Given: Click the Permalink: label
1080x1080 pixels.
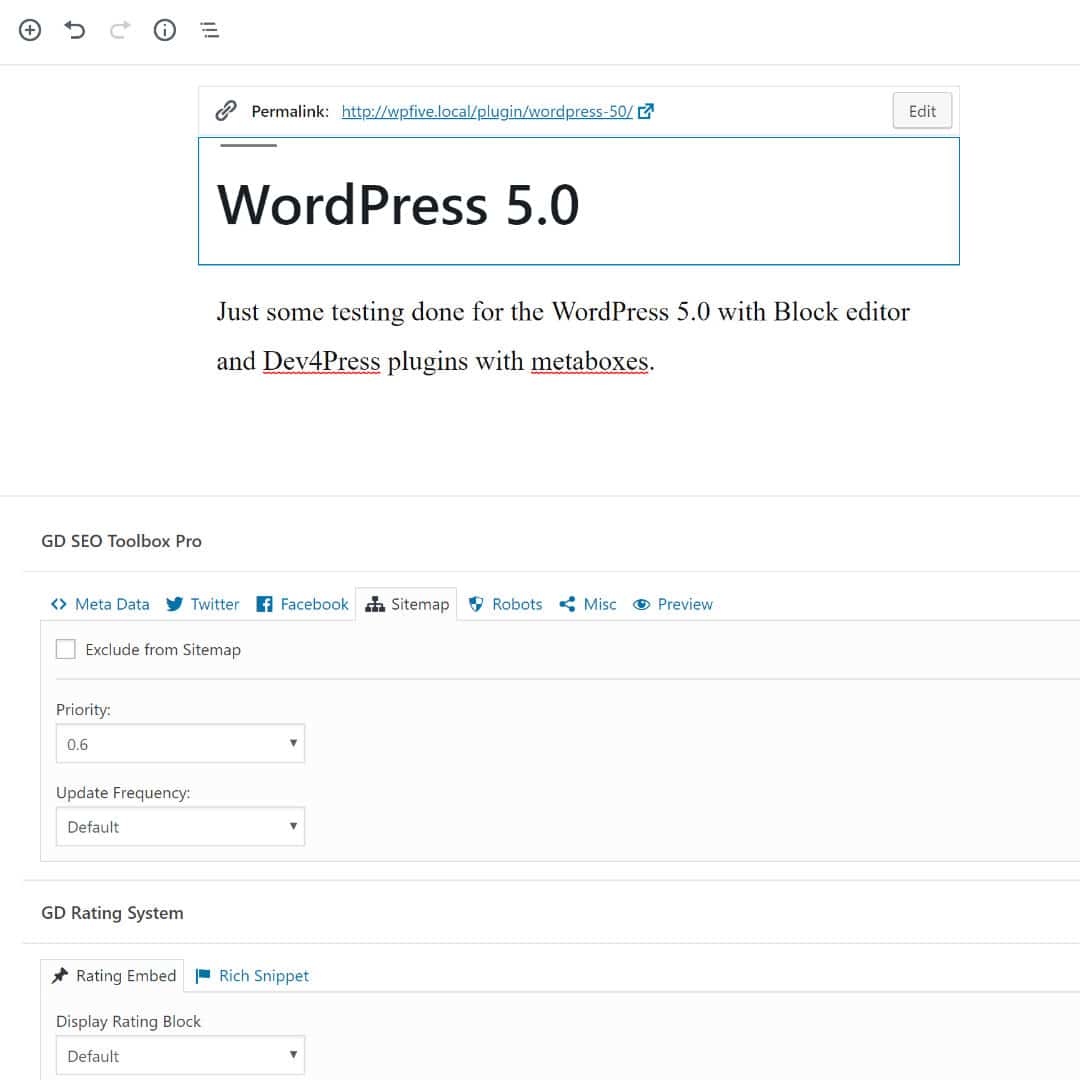Looking at the screenshot, I should [x=290, y=112].
